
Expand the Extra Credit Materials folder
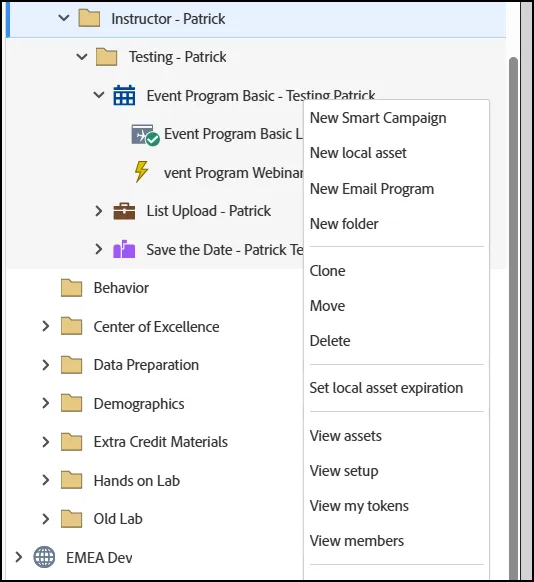click(46, 442)
